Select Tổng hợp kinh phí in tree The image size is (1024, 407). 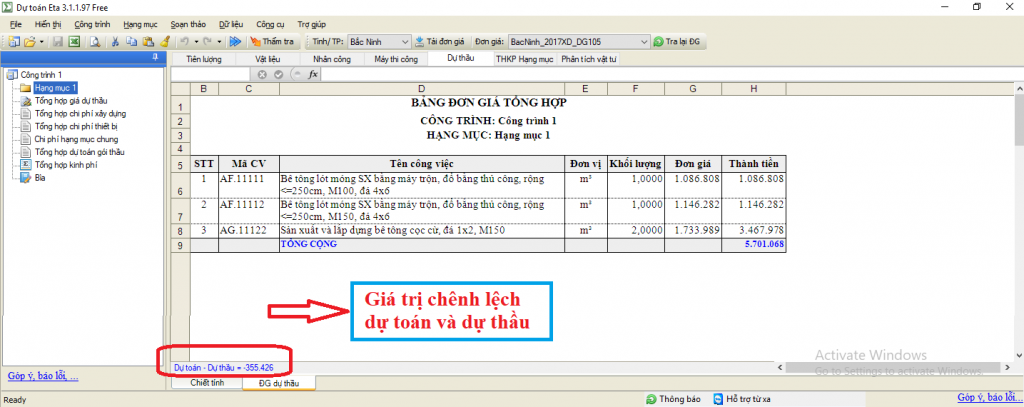pyautogui.click(x=66, y=165)
